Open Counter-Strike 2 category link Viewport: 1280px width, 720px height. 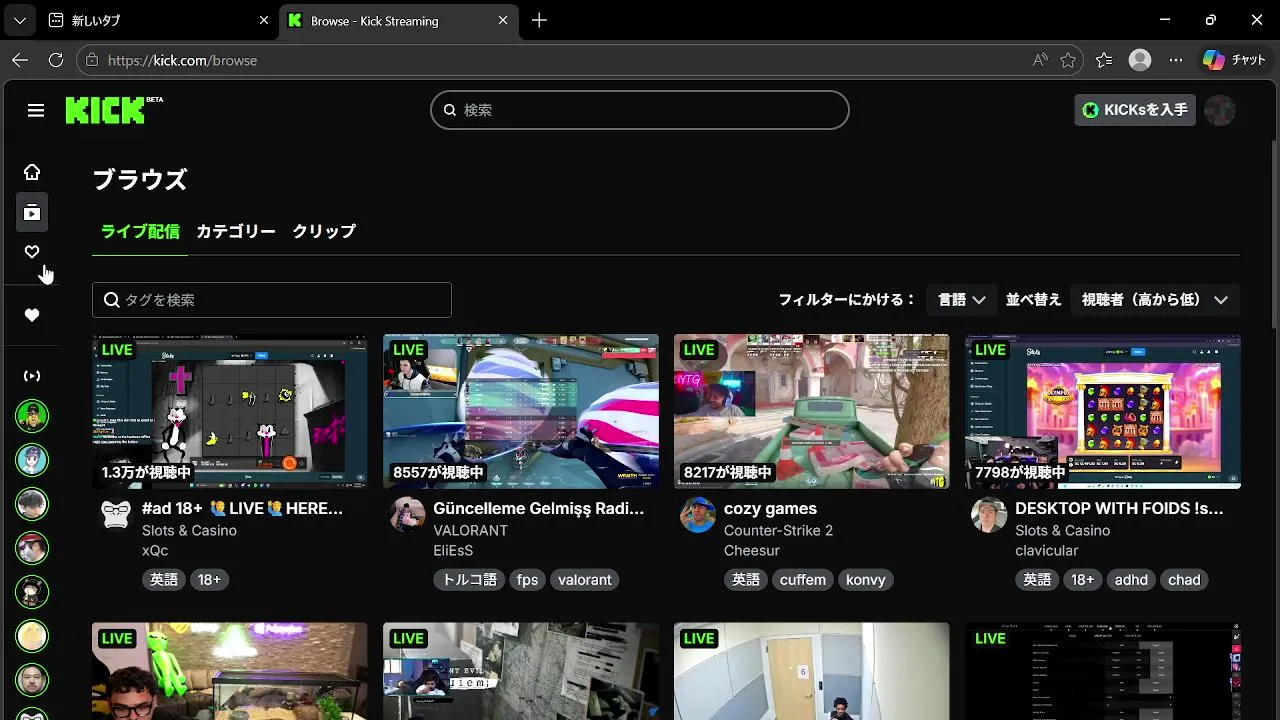coord(778,530)
